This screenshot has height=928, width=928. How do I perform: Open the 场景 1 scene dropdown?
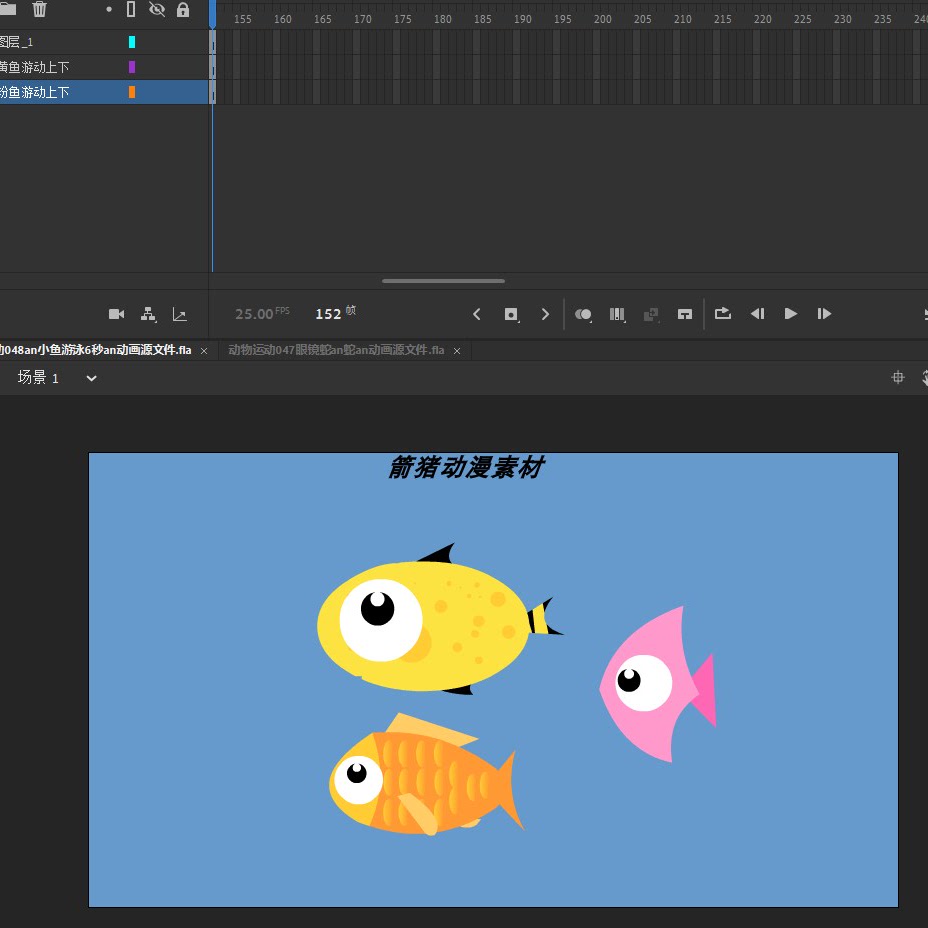coord(91,378)
